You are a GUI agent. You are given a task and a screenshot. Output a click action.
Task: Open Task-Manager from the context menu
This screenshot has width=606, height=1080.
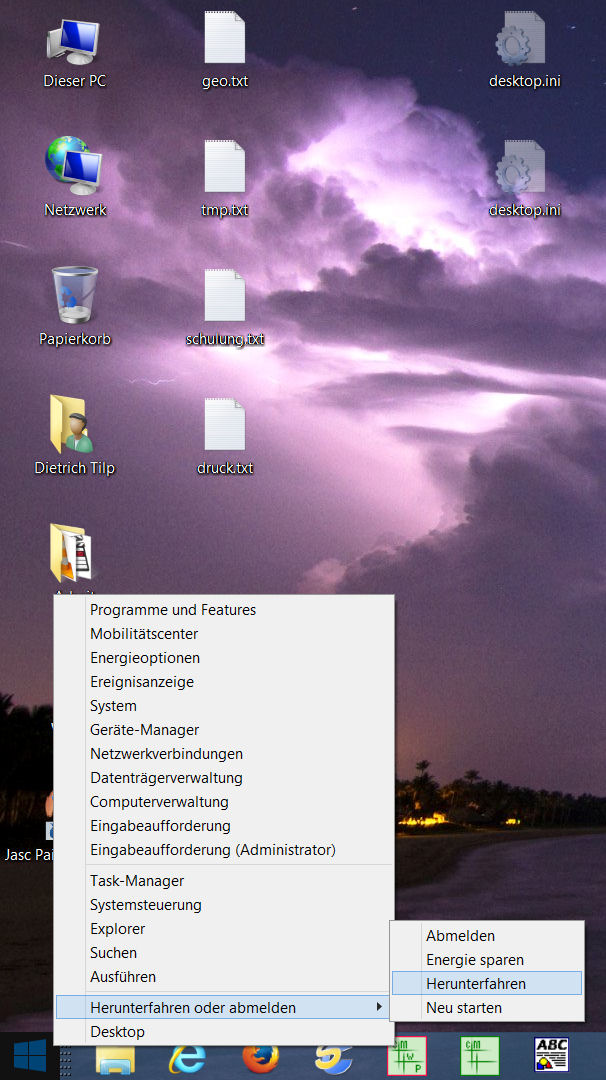[x=137, y=881]
